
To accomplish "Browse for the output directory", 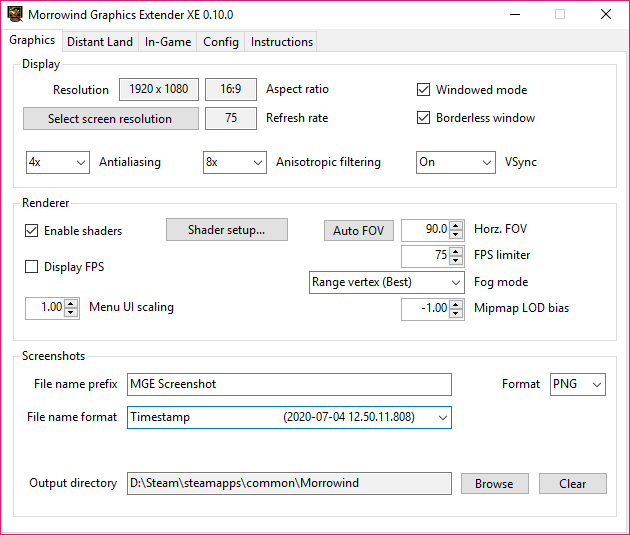I will click(495, 484).
